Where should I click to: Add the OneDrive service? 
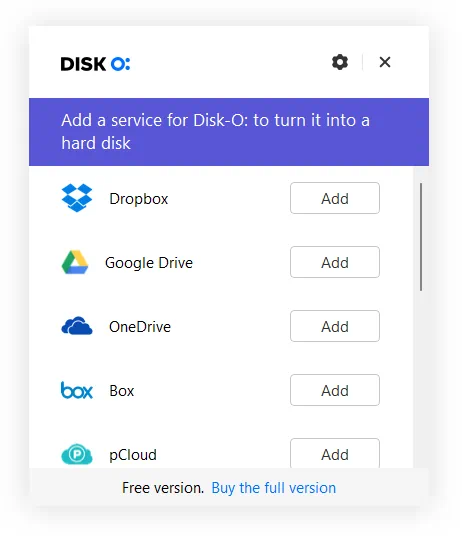click(x=335, y=326)
